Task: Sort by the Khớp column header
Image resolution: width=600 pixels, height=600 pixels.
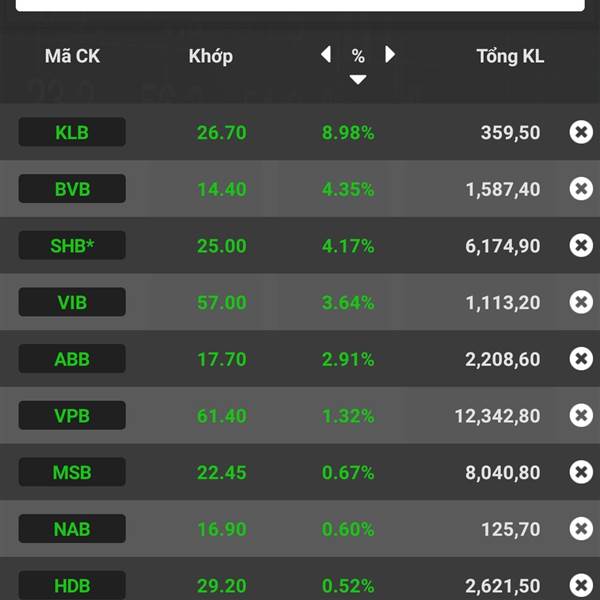Action: coord(210,57)
